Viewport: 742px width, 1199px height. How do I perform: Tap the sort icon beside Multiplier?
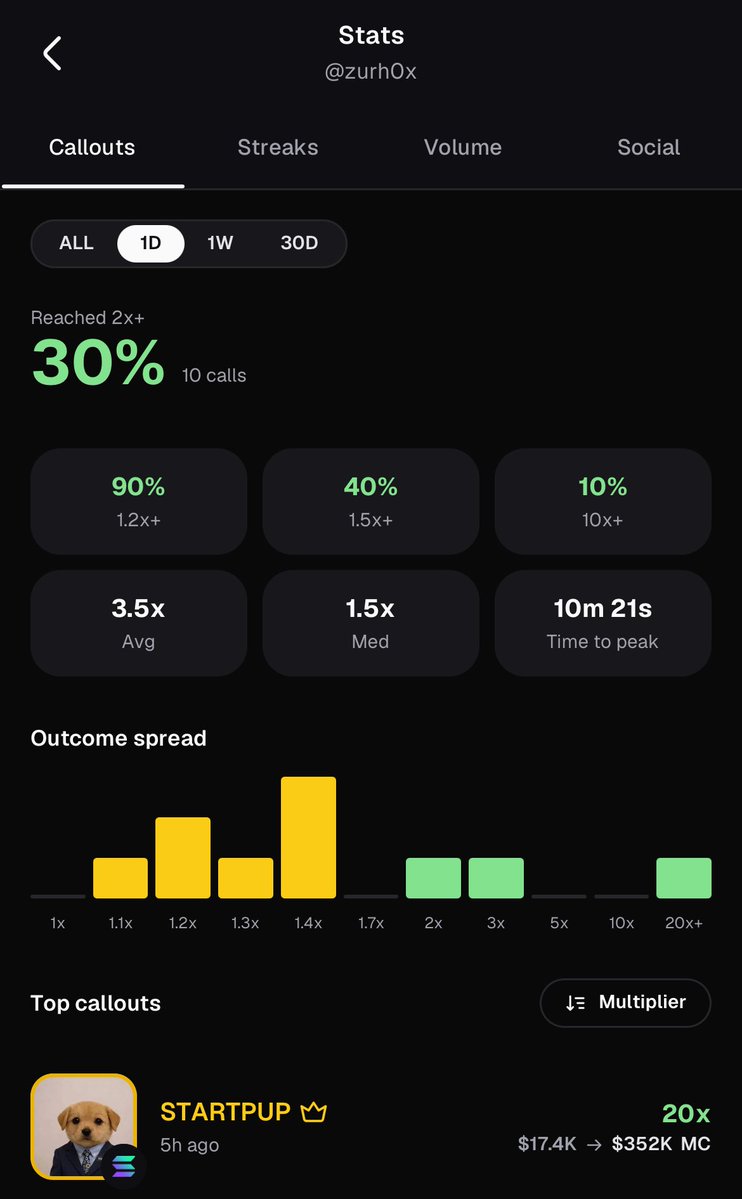coord(575,1002)
